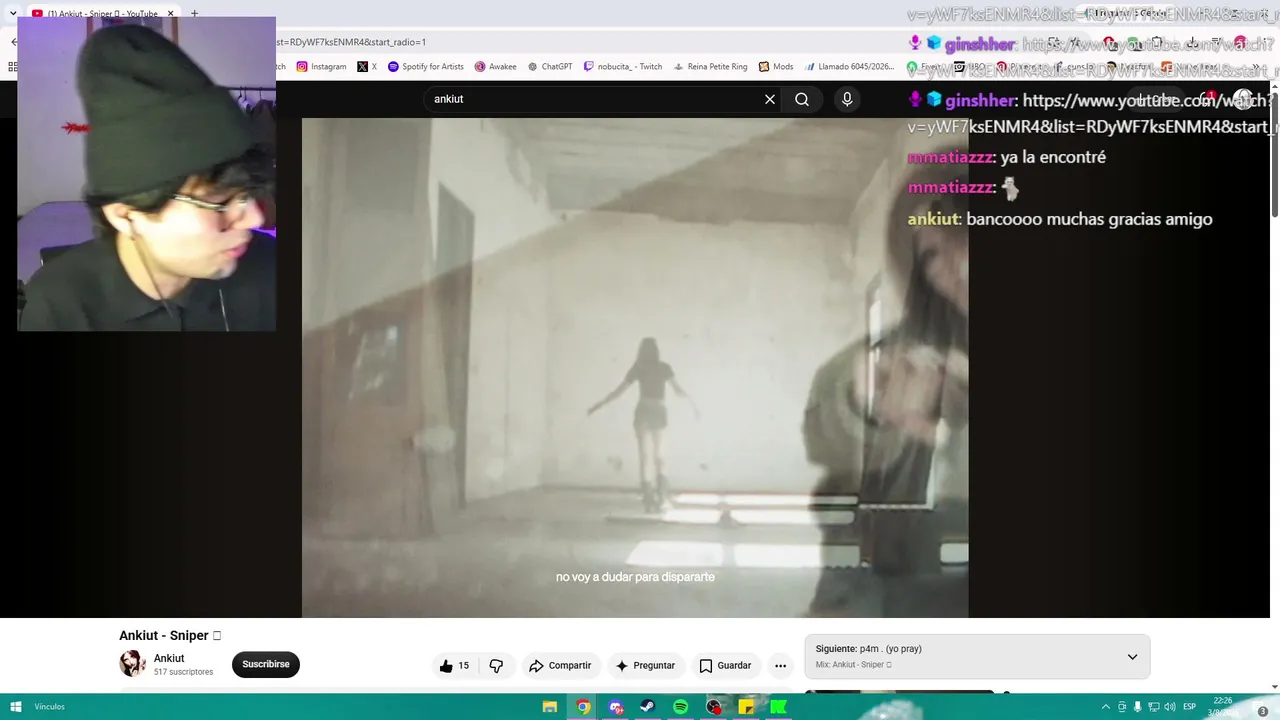This screenshot has width=1280, height=720.
Task: Open the three-dot more actions menu
Action: click(x=780, y=666)
